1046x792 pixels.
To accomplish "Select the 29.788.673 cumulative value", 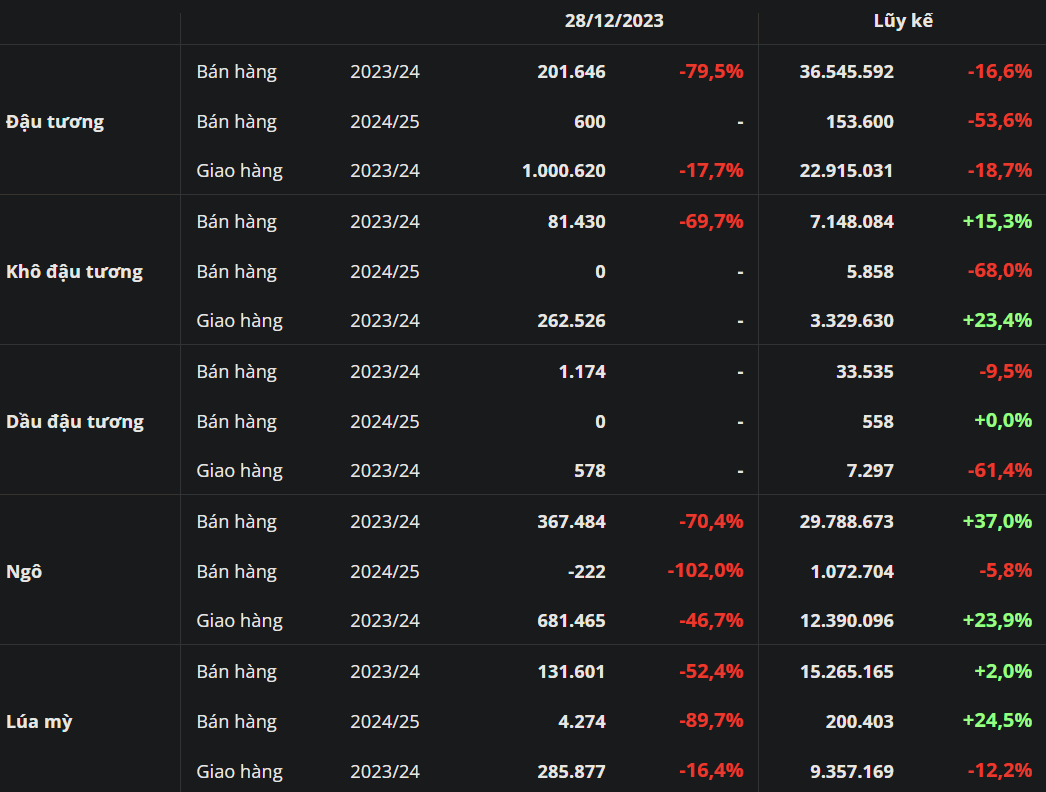I will [846, 522].
